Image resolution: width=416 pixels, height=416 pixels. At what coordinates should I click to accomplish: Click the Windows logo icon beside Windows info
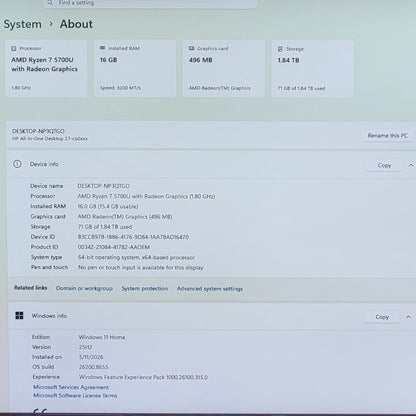pos(19,315)
